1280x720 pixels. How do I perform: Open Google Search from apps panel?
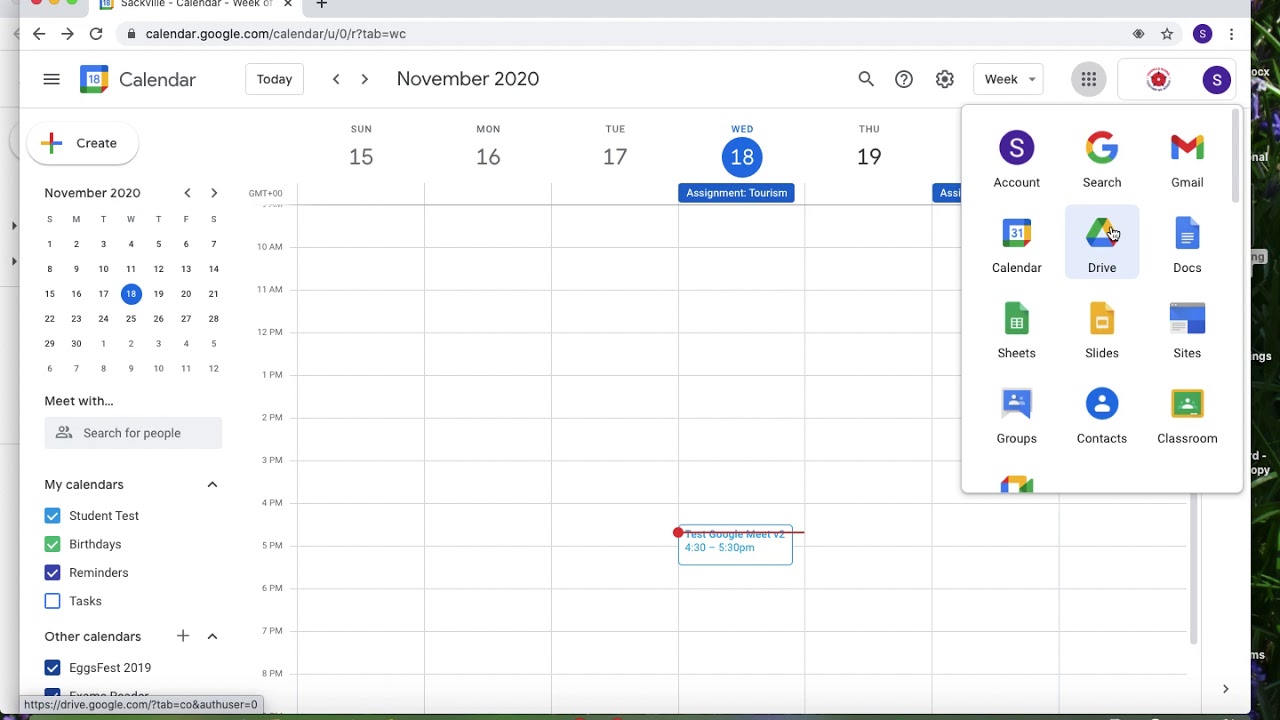1102,160
